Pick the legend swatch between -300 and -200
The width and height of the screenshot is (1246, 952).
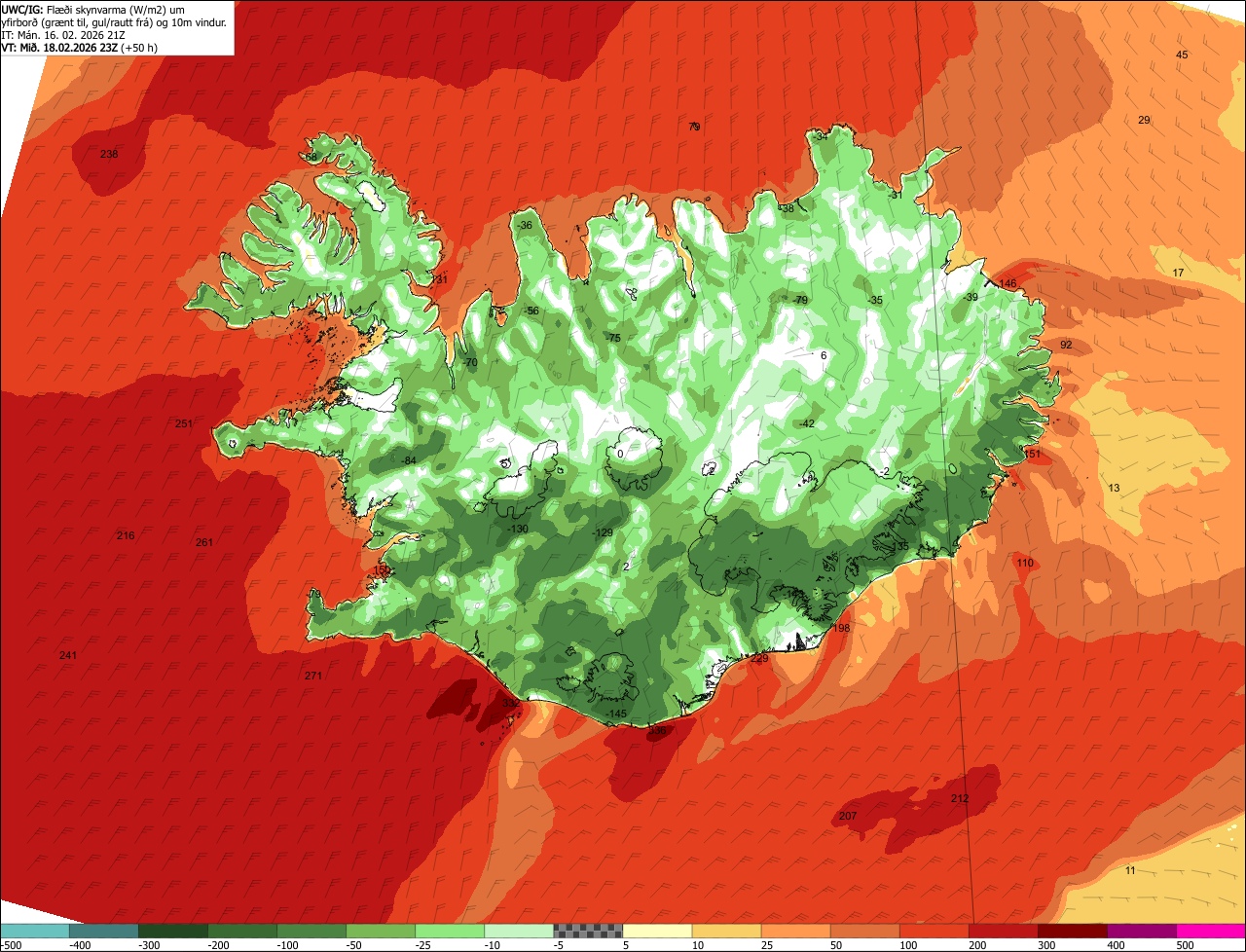173,931
